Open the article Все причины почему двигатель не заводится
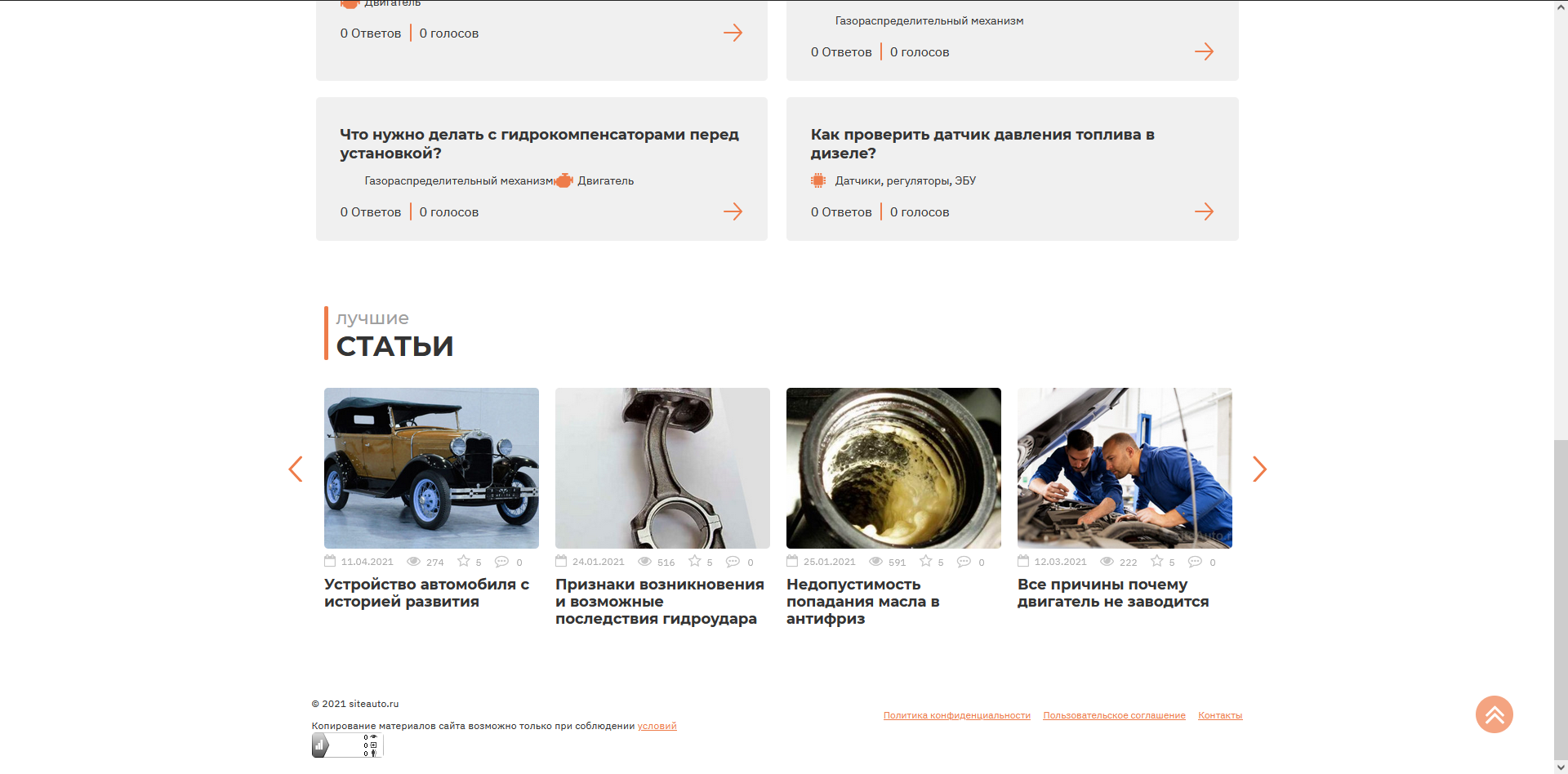Image resolution: width=1568 pixels, height=774 pixels. (x=1113, y=593)
